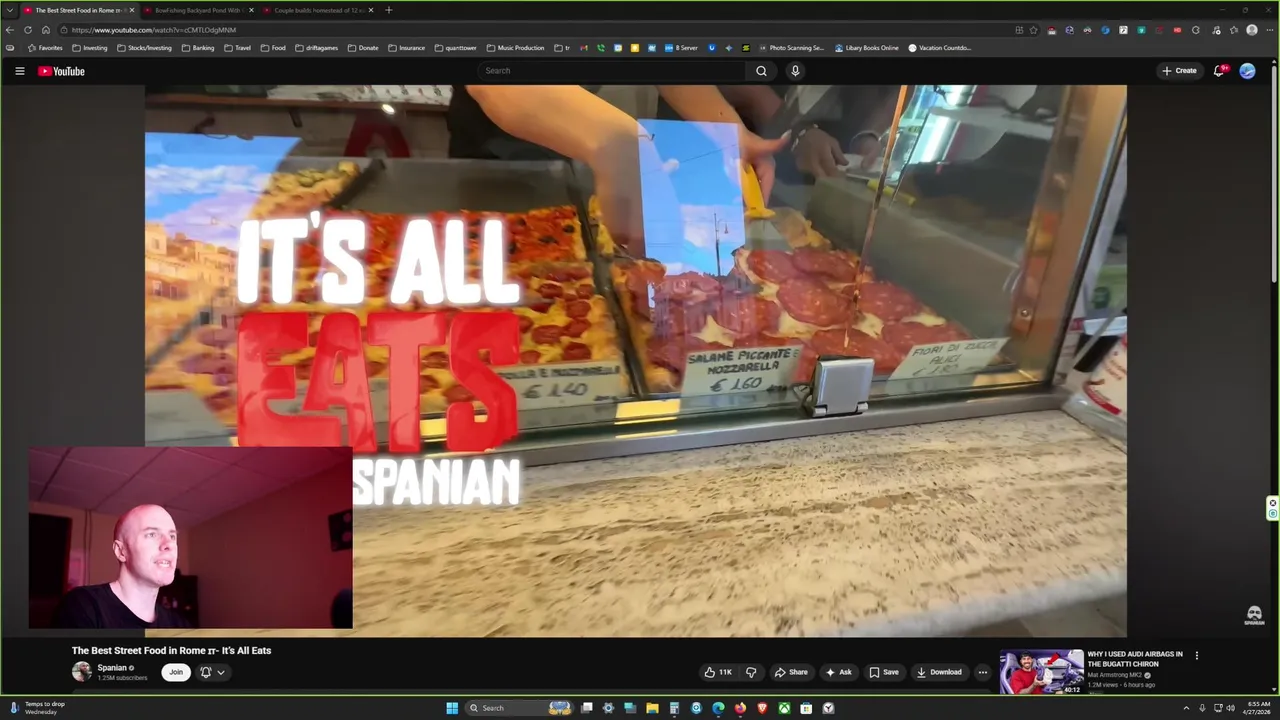This screenshot has width=1280, height=720.
Task: Show hidden system tray icons
Action: pos(1186,708)
